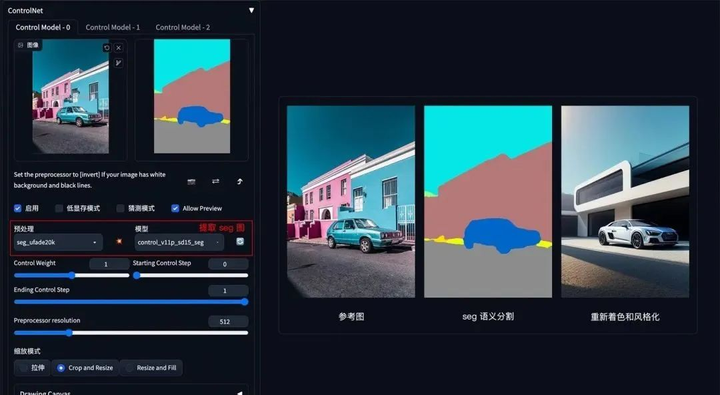This screenshot has height=395, width=720.
Task: Click the refresh models icon
Action: tap(240, 242)
